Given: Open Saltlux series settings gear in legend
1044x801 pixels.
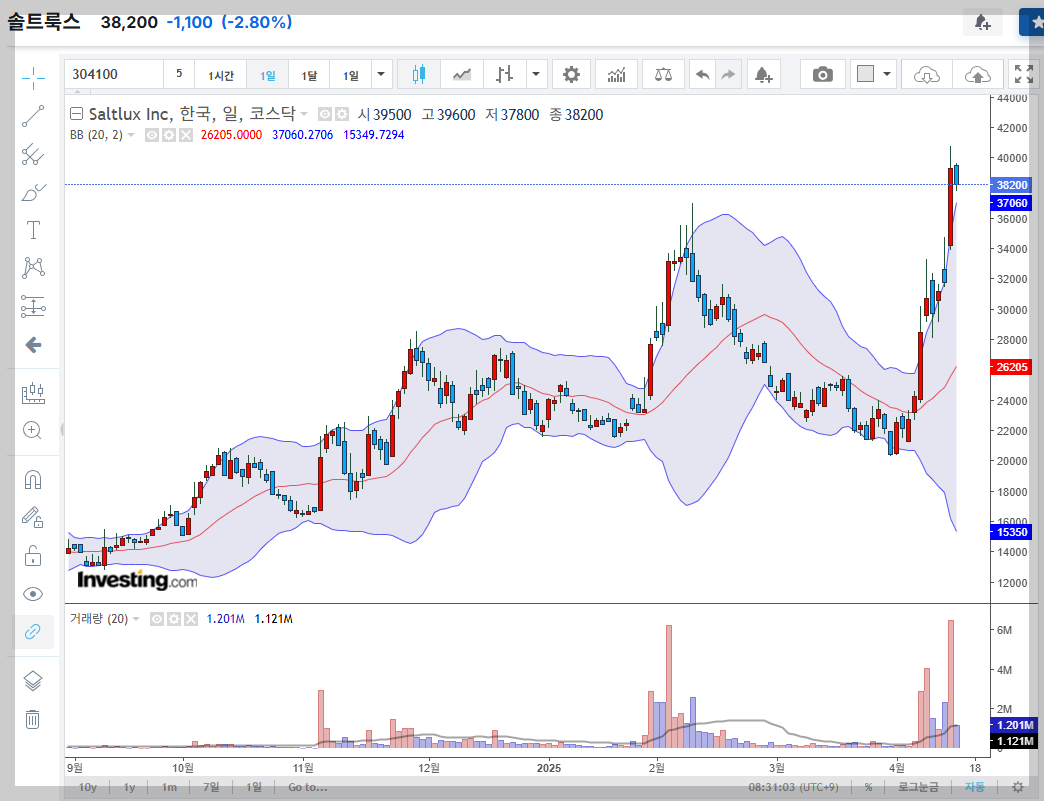Looking at the screenshot, I should tap(342, 114).
